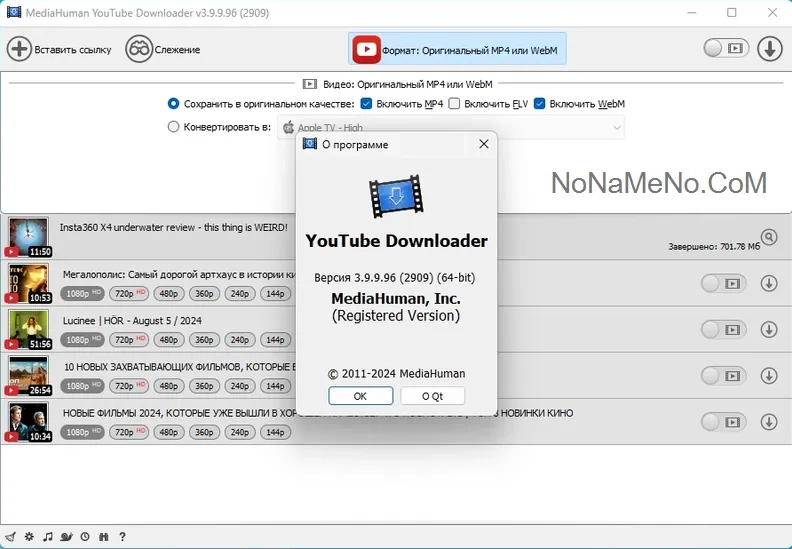
Task: Select 720p quality for Lucinee HÖR video
Action: coord(127,340)
